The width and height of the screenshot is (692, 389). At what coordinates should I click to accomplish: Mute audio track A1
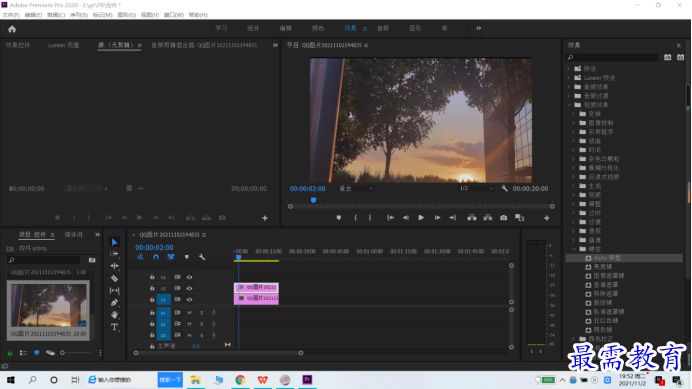(x=189, y=313)
